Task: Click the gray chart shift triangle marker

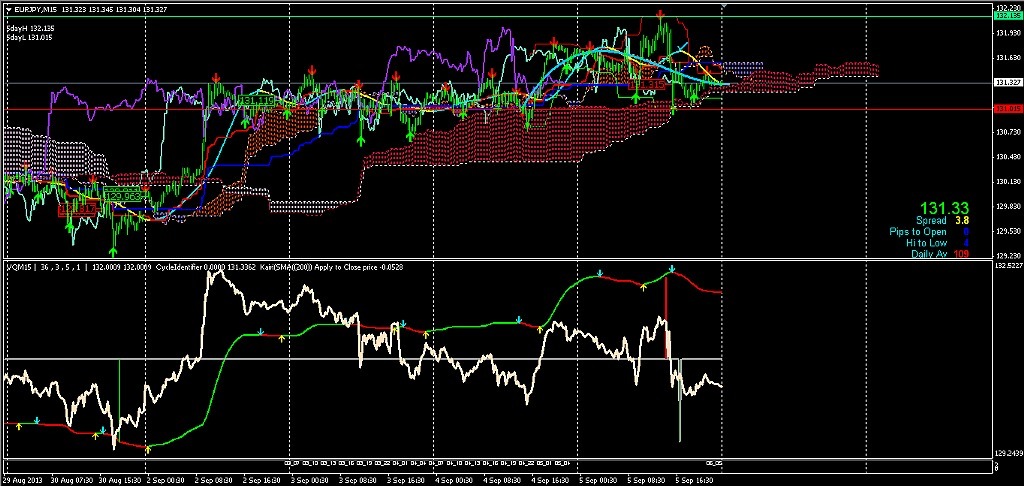Action: (x=723, y=6)
